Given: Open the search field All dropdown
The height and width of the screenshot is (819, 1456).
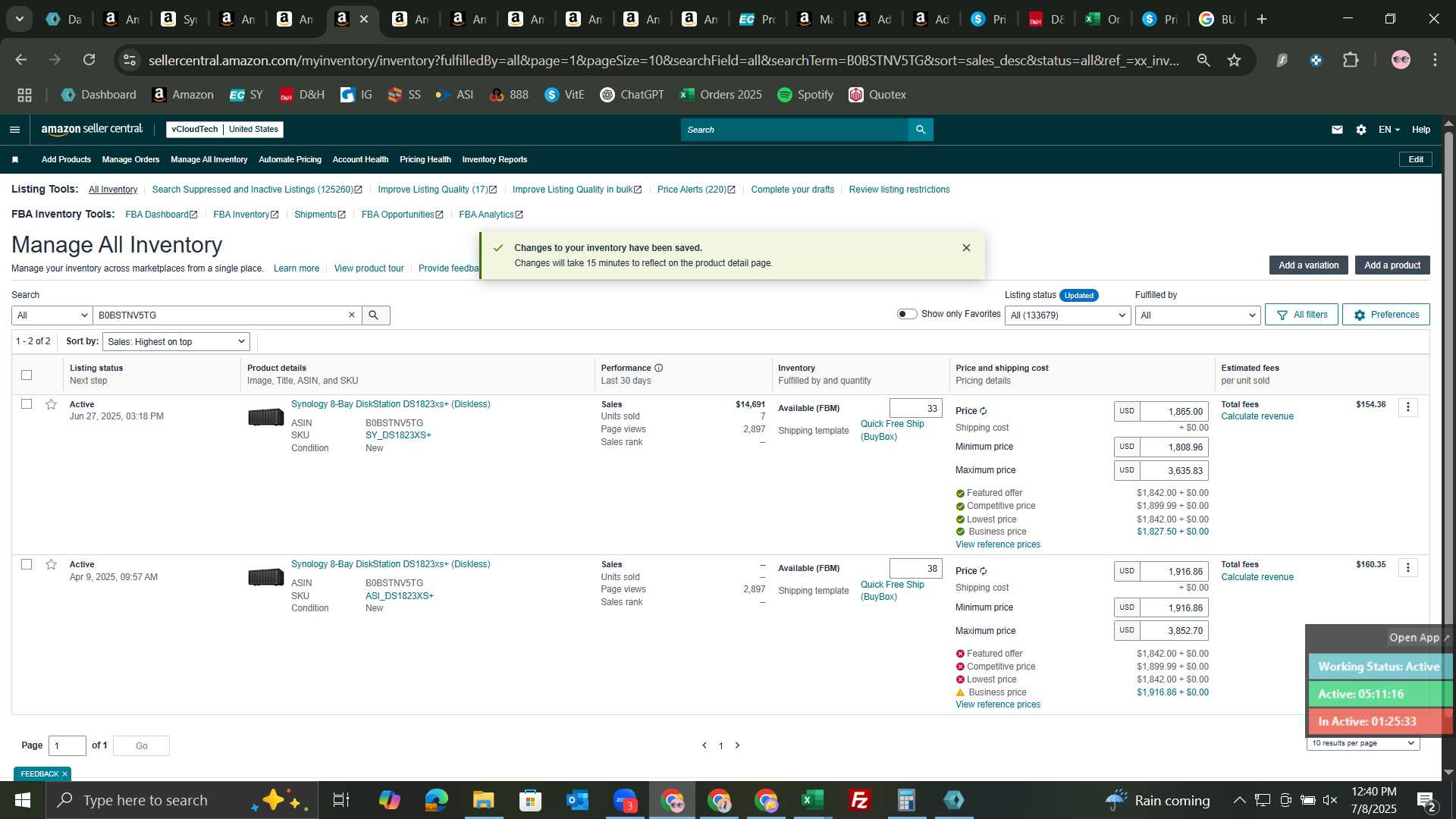Looking at the screenshot, I should click(x=52, y=315).
